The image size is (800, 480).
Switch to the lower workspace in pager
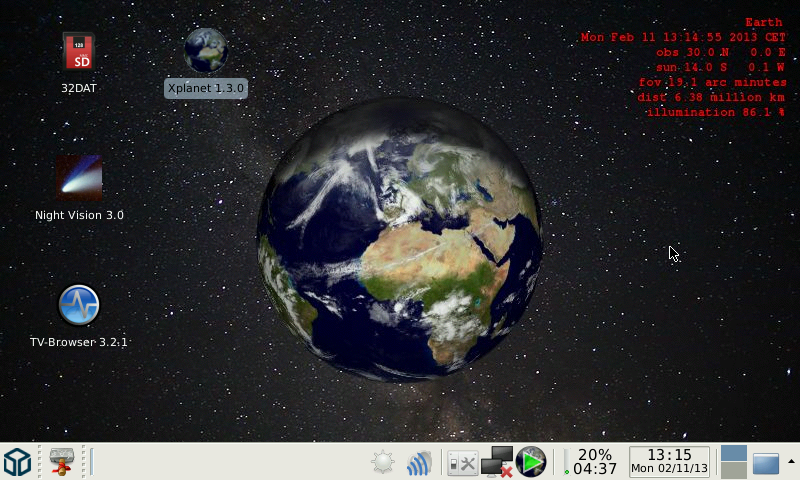point(734,470)
